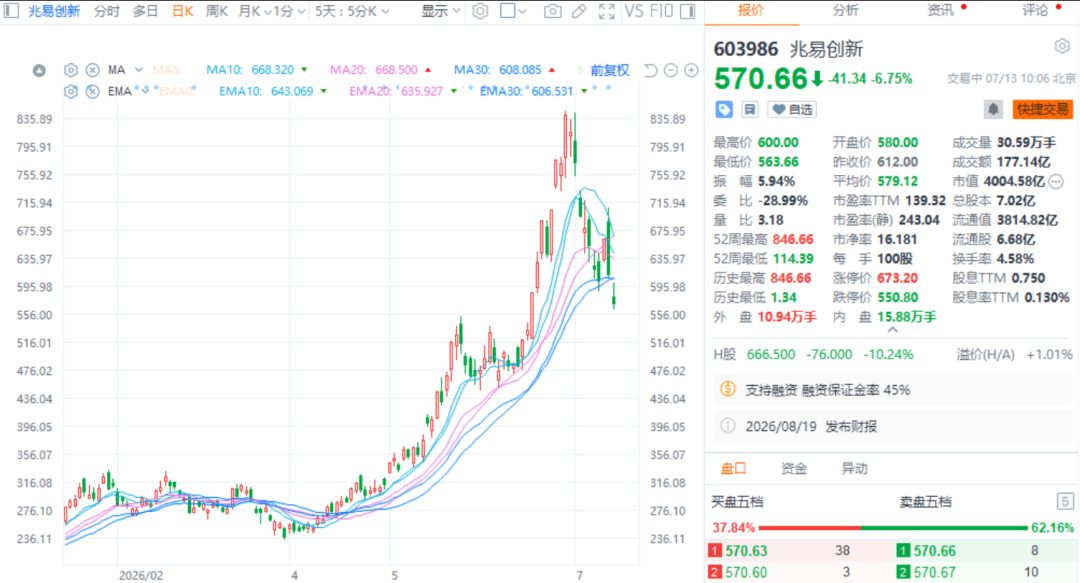Open 月K period dropdown
Viewport: 1080px width, 583px height.
(254, 11)
